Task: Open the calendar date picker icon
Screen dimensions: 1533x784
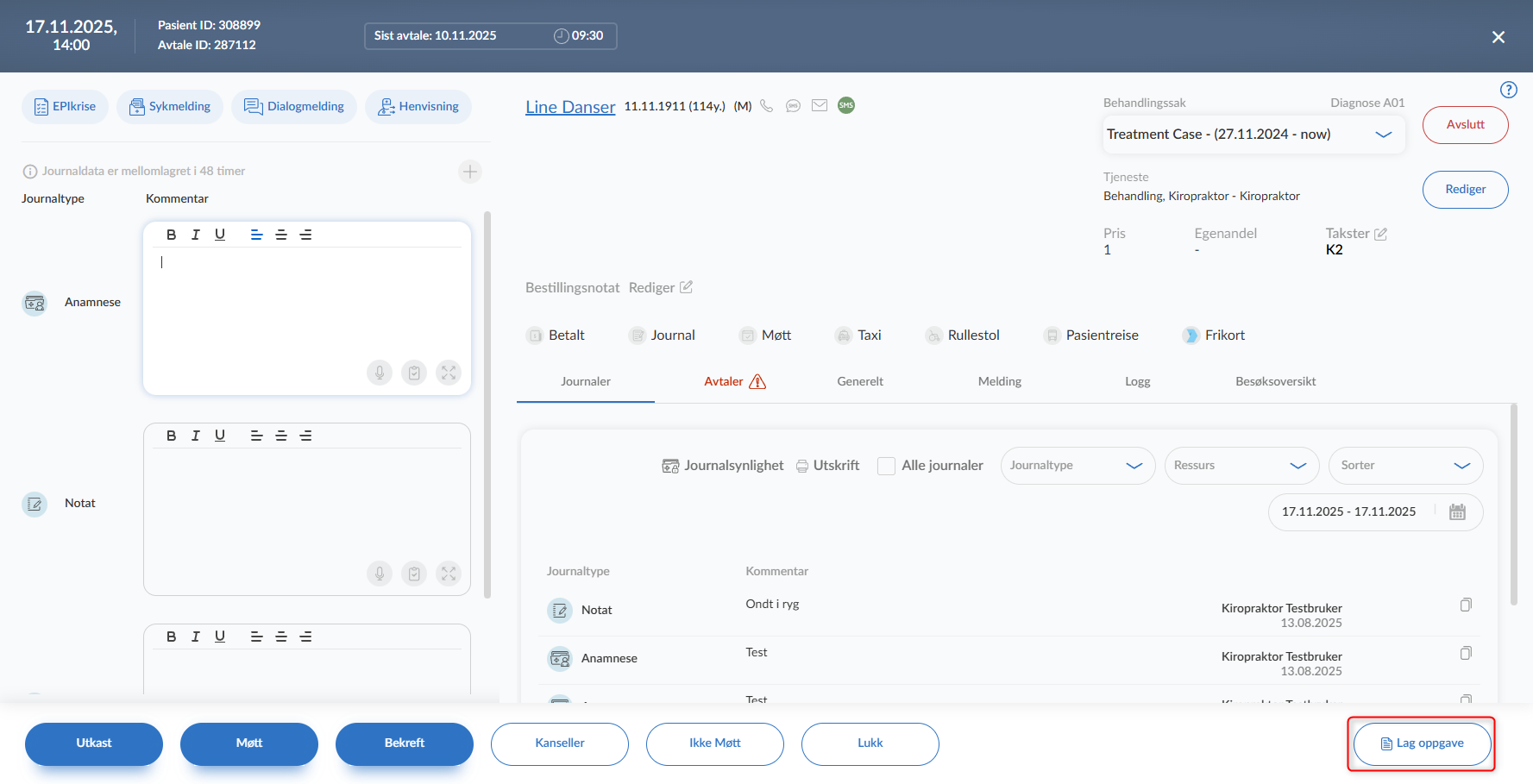Action: (x=1457, y=511)
